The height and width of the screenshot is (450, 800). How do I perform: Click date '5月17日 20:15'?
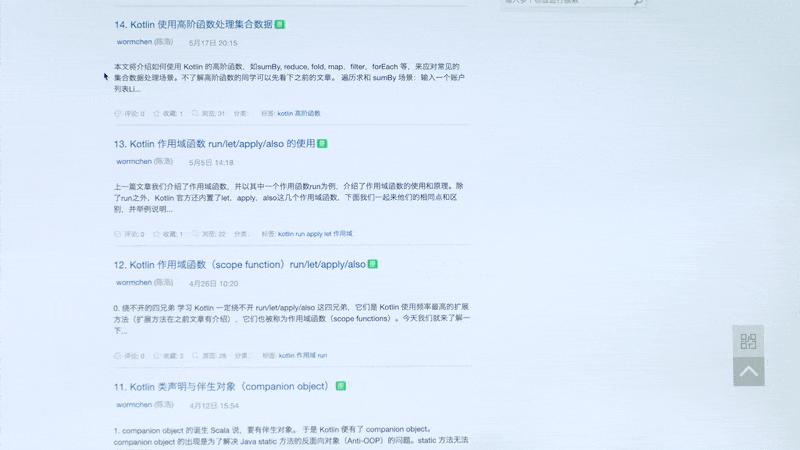coord(213,43)
